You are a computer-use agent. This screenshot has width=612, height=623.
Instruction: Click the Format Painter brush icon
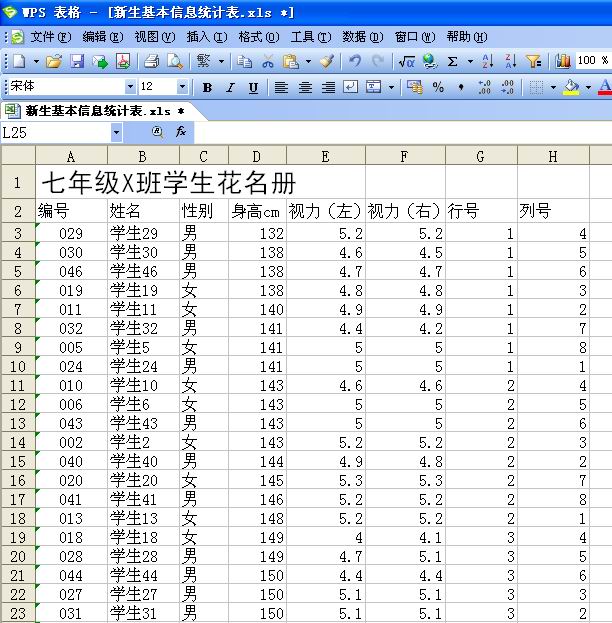[326, 62]
